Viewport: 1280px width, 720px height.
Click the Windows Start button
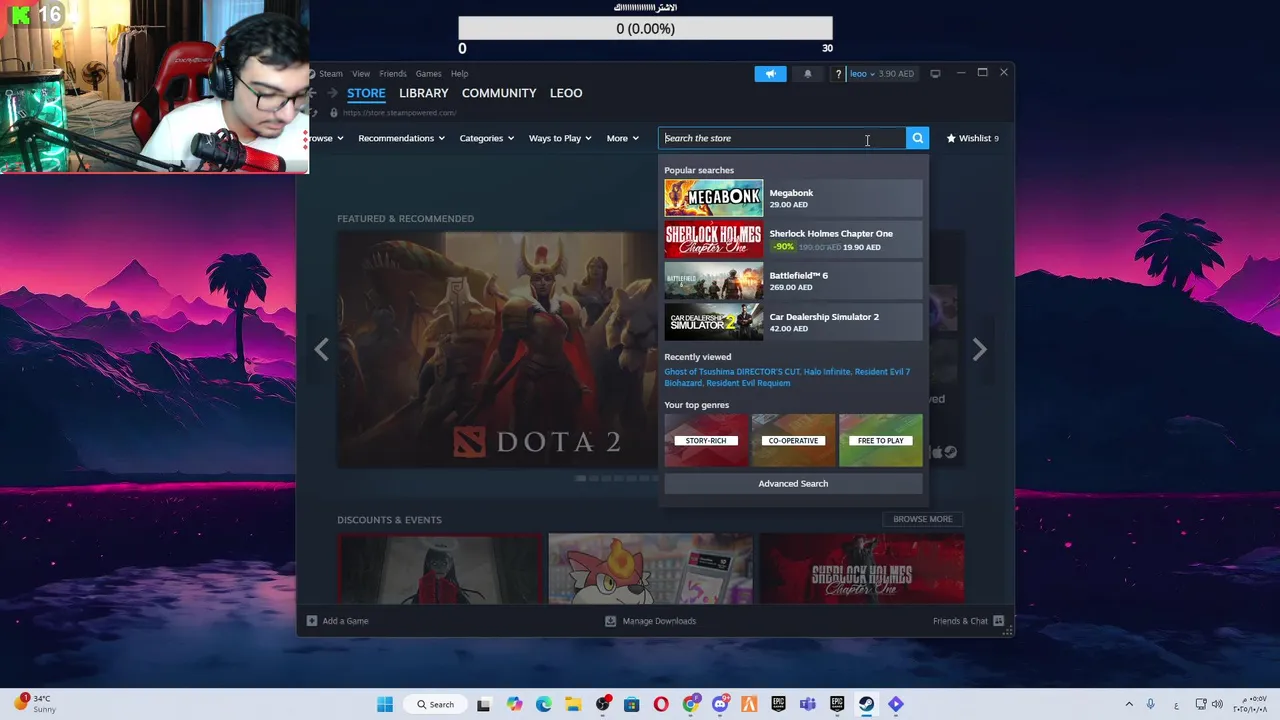(x=385, y=704)
